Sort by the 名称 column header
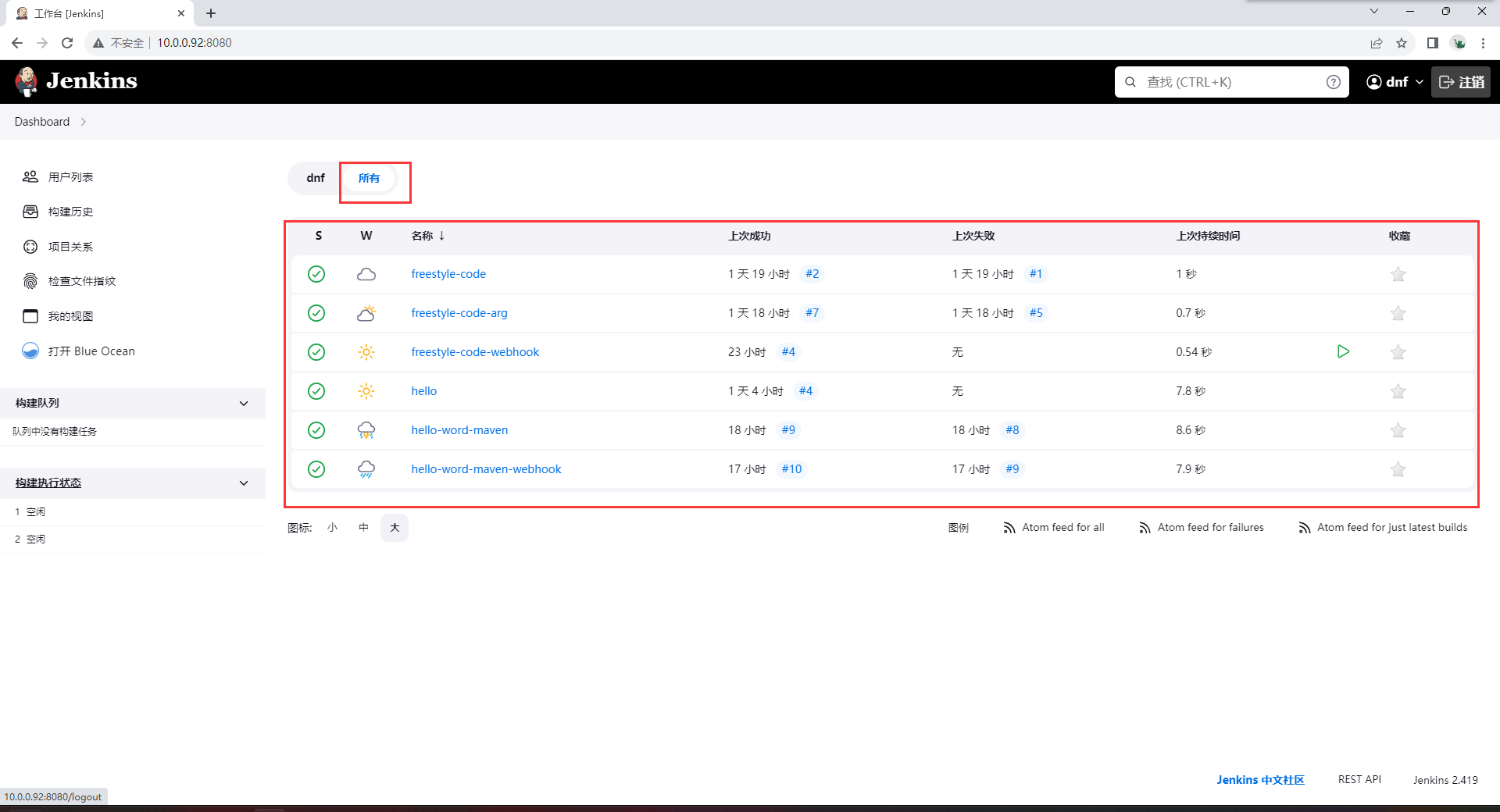This screenshot has width=1500, height=812. [x=428, y=236]
